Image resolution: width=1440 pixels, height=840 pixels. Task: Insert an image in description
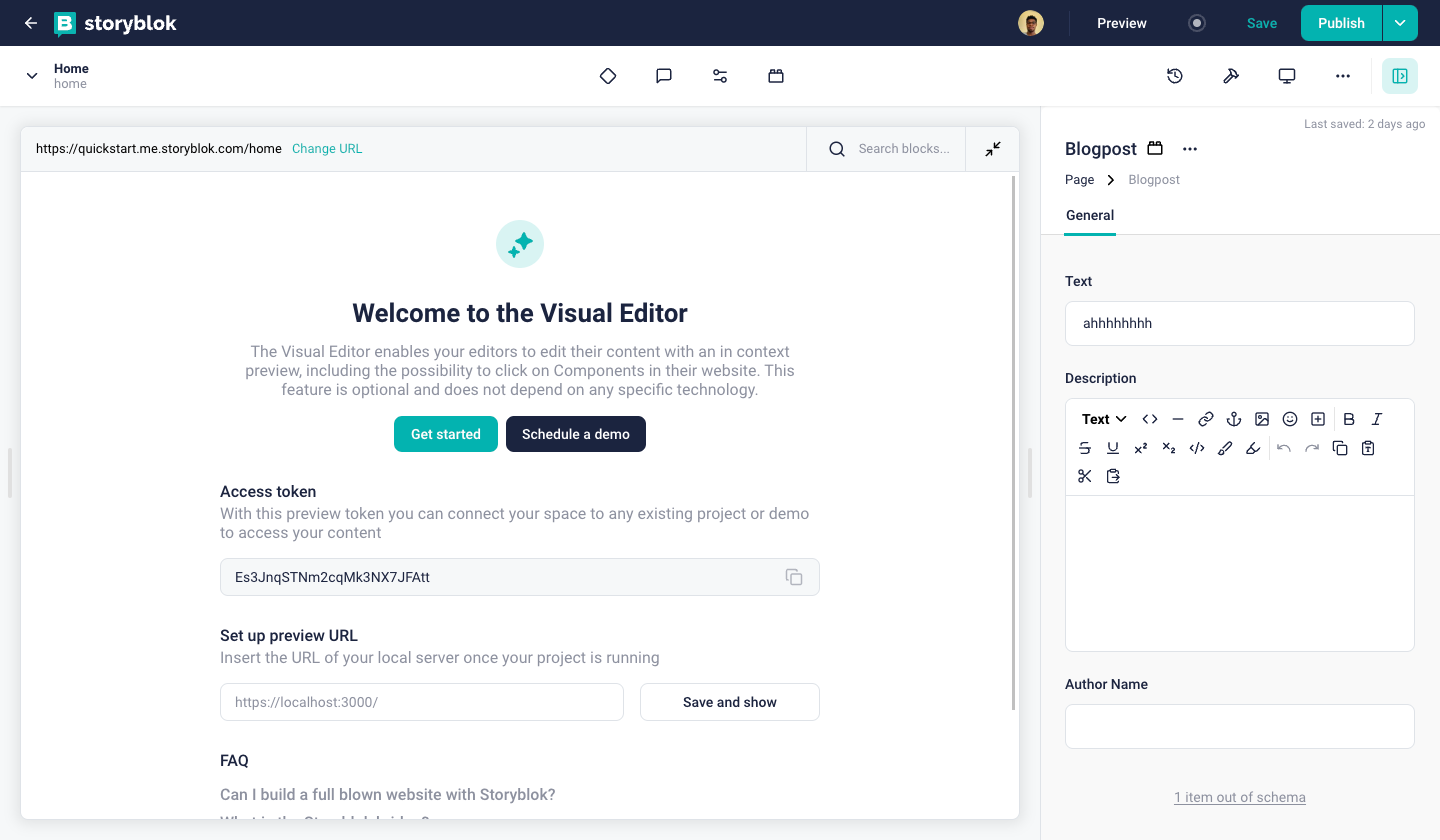click(1262, 419)
